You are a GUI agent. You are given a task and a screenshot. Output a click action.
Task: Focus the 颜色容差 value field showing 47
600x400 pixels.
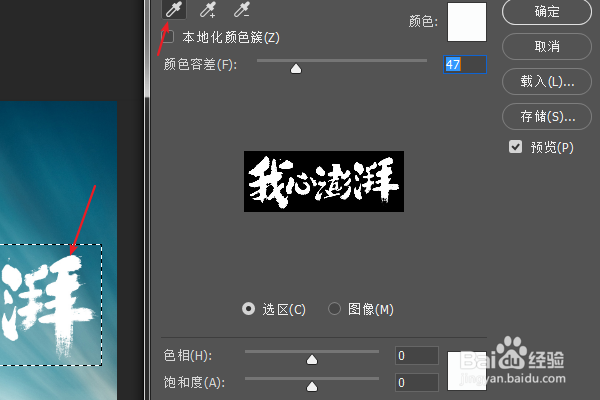pyautogui.click(x=465, y=64)
